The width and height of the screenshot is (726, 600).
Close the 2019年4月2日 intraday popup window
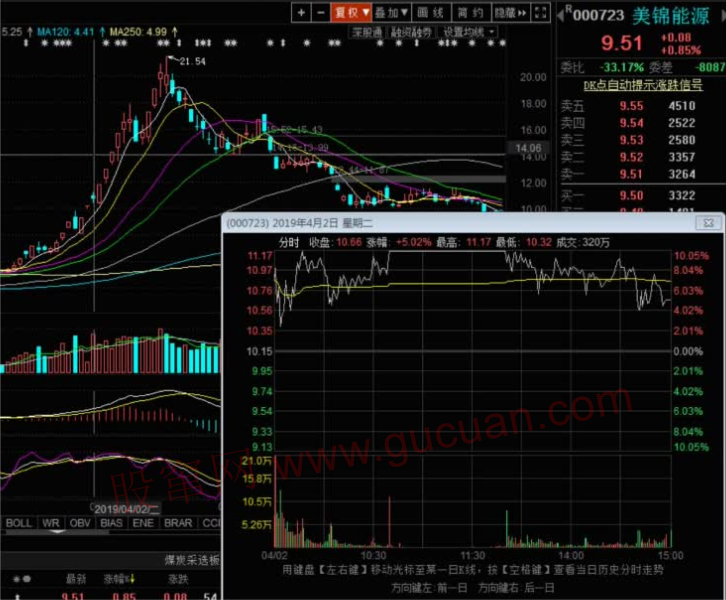[708, 223]
